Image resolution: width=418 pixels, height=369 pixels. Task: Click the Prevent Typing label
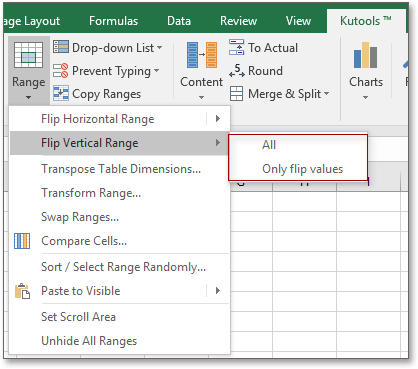[x=111, y=71]
